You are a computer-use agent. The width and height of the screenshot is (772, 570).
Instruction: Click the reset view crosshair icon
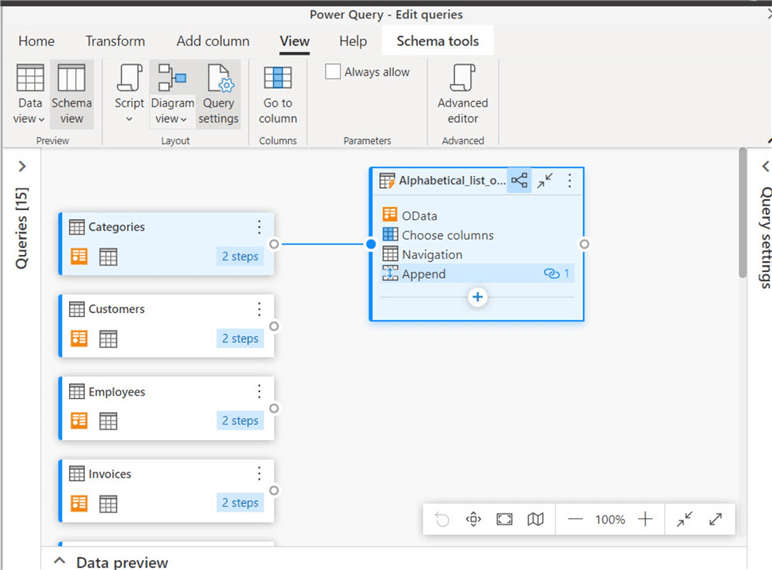473,519
